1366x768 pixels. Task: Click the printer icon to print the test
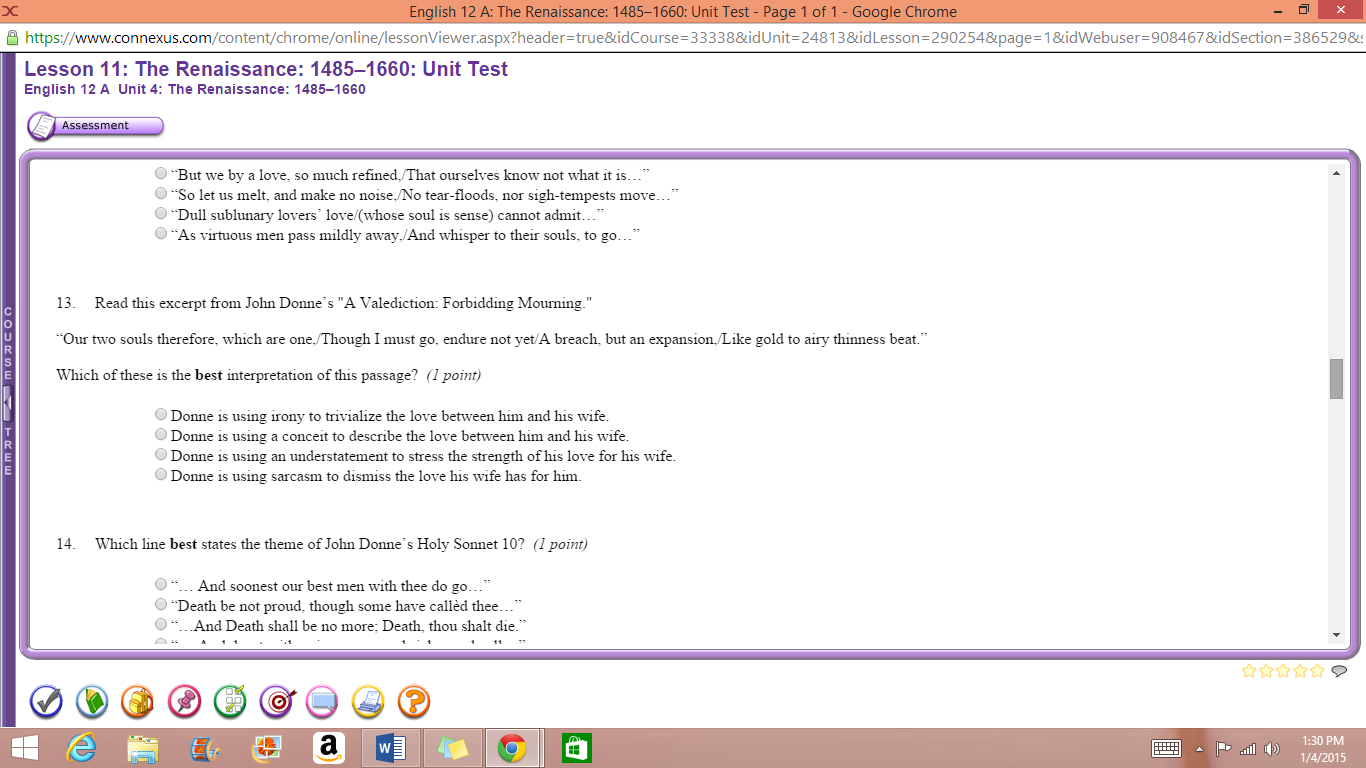click(367, 702)
